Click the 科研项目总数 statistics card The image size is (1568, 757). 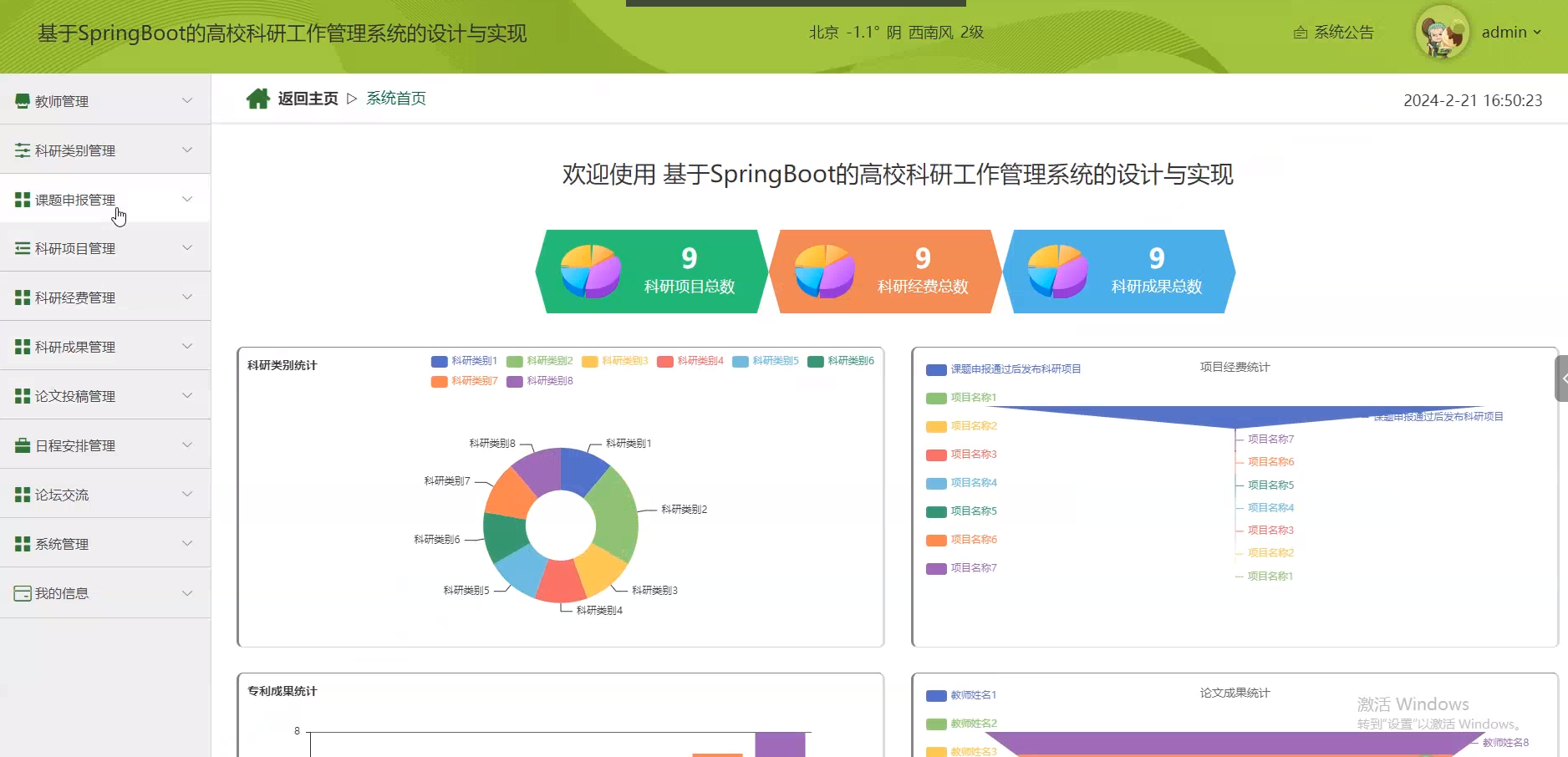(652, 272)
